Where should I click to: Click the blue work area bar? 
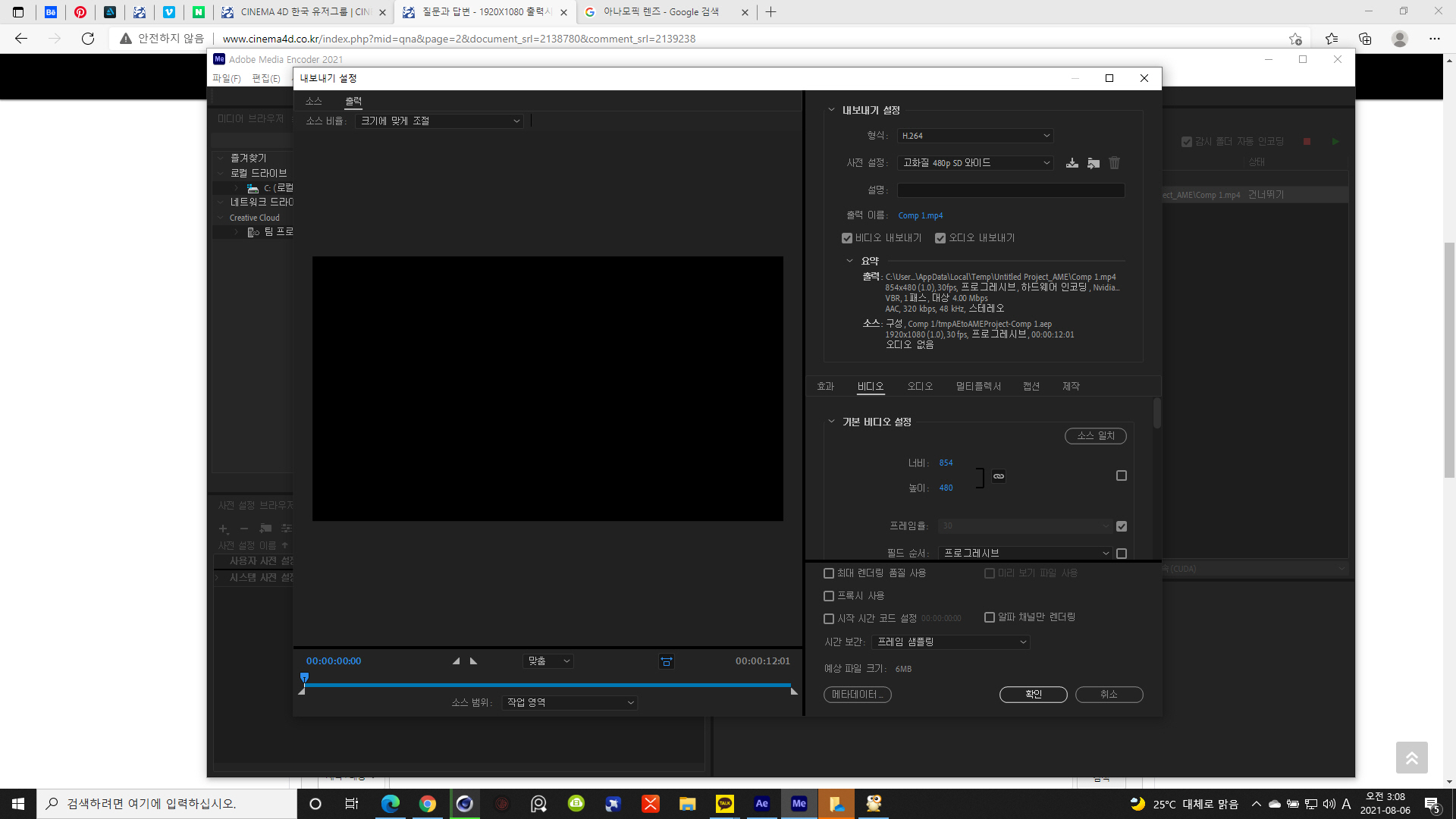tap(548, 686)
